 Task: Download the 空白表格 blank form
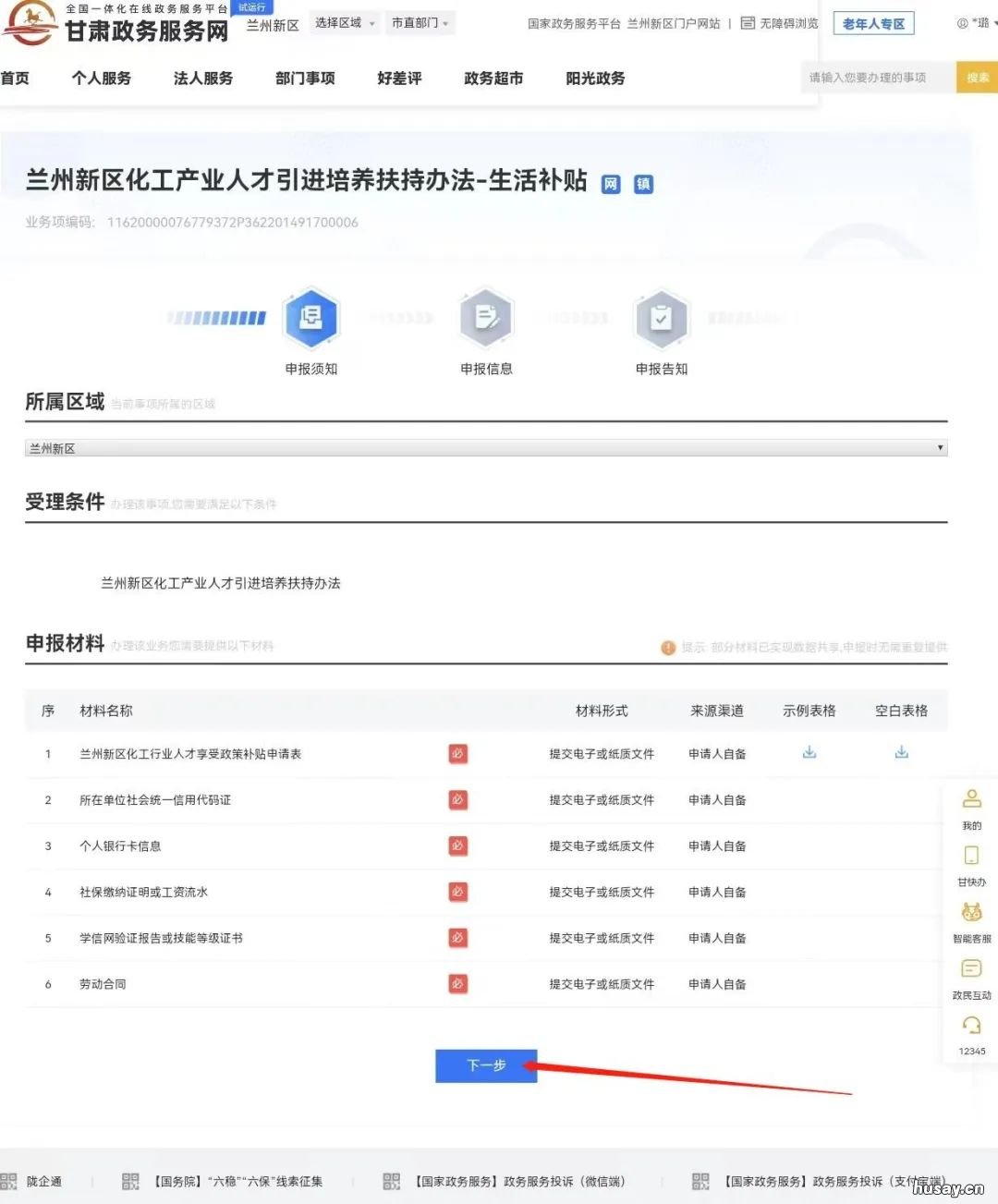(901, 752)
